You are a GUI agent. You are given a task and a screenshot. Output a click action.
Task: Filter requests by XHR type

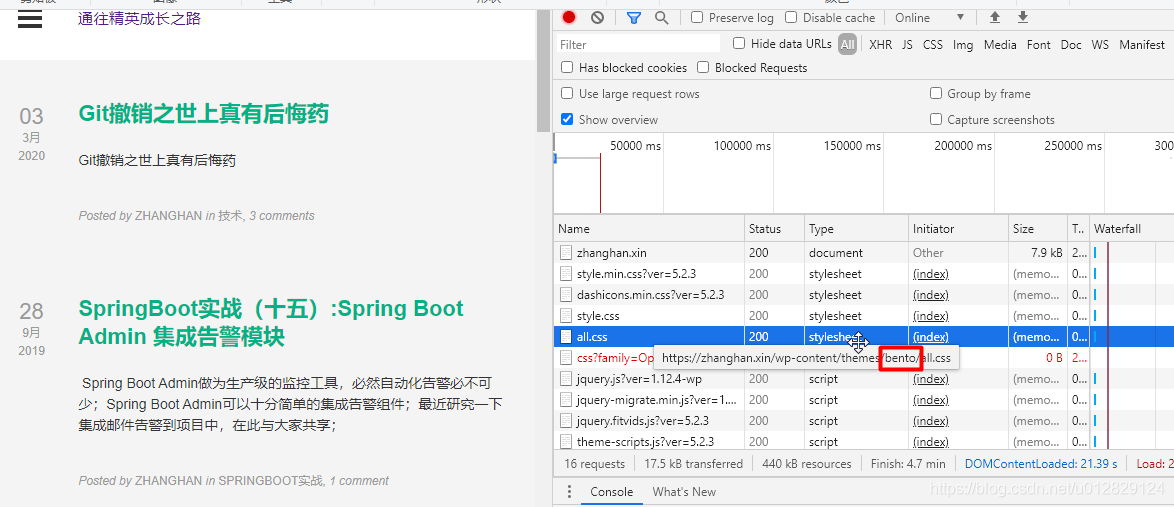tap(880, 44)
